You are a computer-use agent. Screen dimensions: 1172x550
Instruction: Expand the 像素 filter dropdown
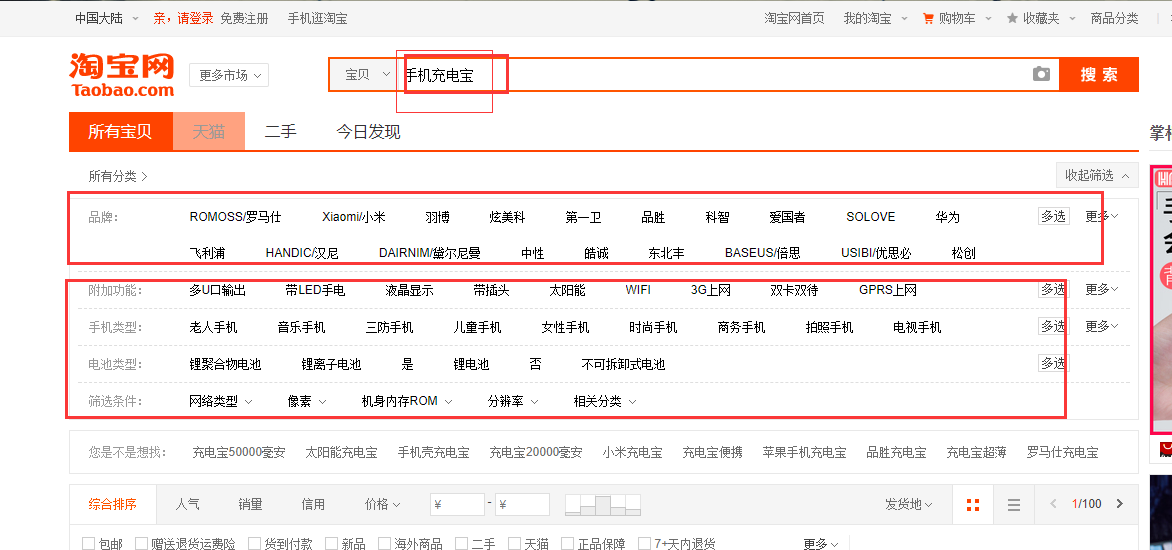click(306, 401)
